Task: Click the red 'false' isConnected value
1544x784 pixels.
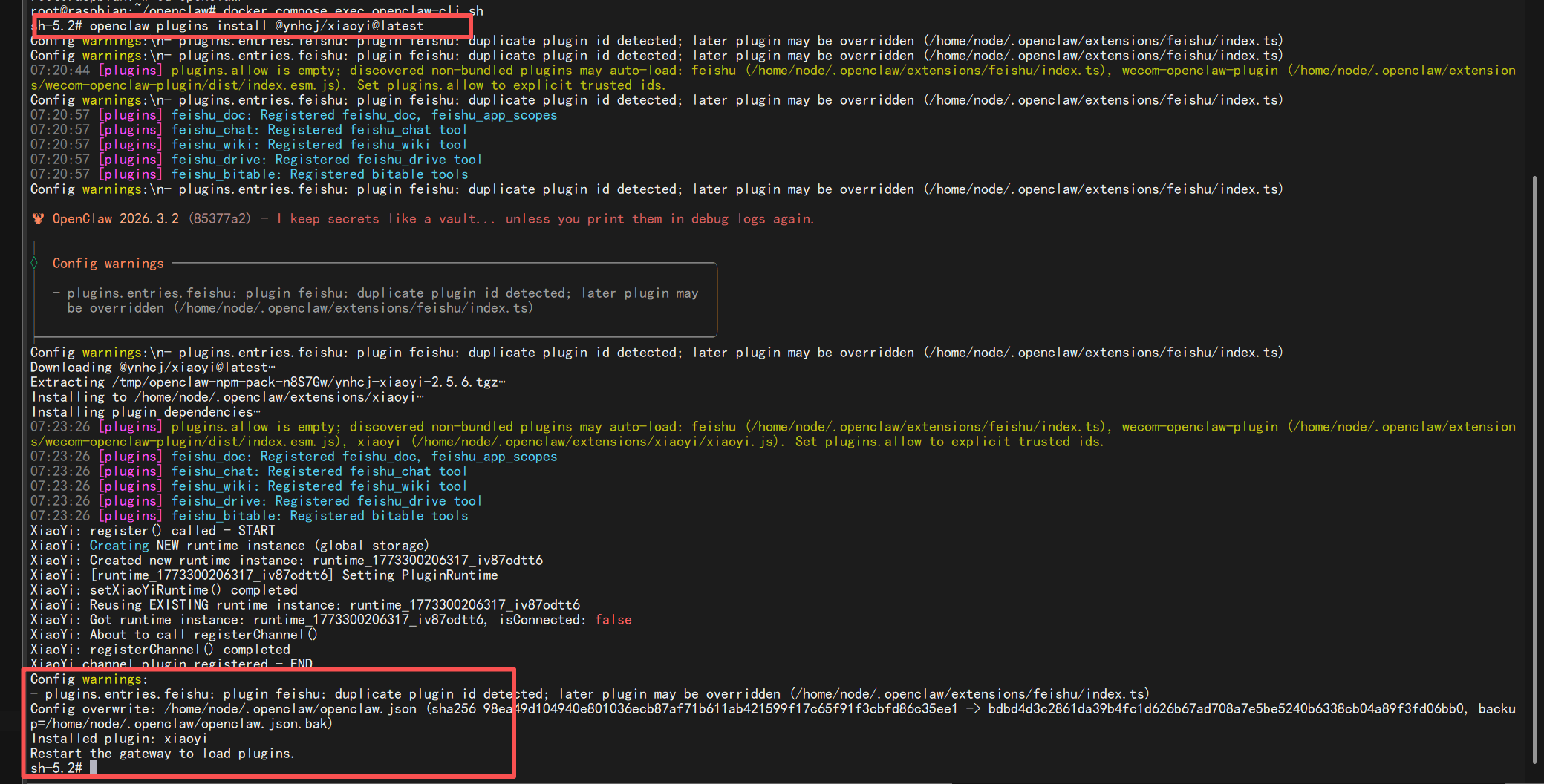Action: click(613, 620)
